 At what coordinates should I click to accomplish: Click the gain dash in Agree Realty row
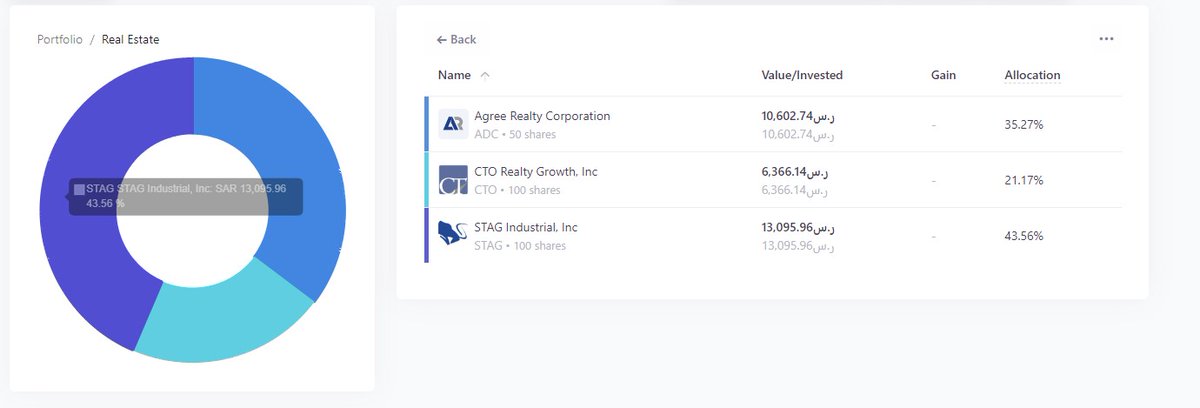pyautogui.click(x=933, y=125)
